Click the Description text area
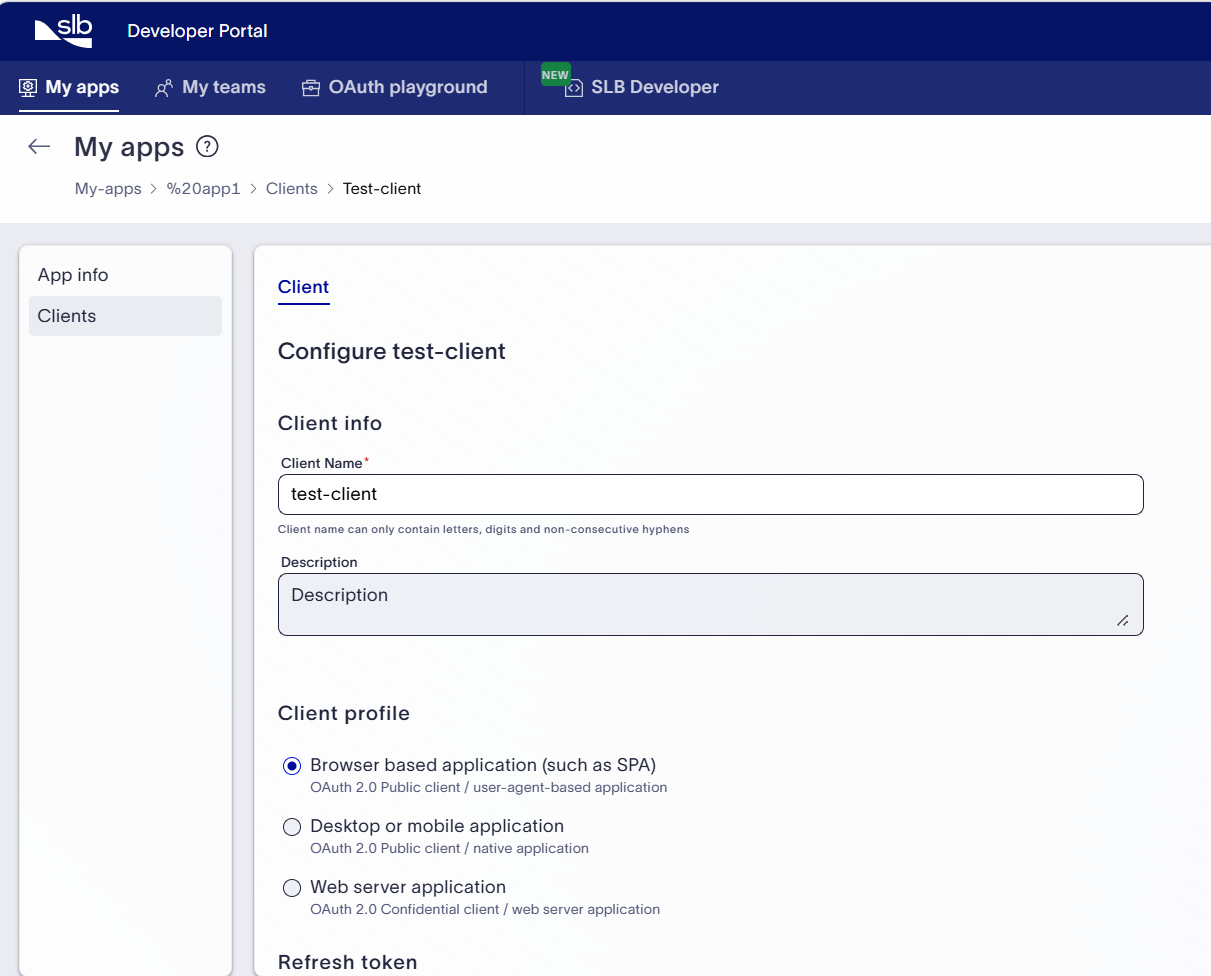The width and height of the screenshot is (1211, 976). [x=710, y=604]
